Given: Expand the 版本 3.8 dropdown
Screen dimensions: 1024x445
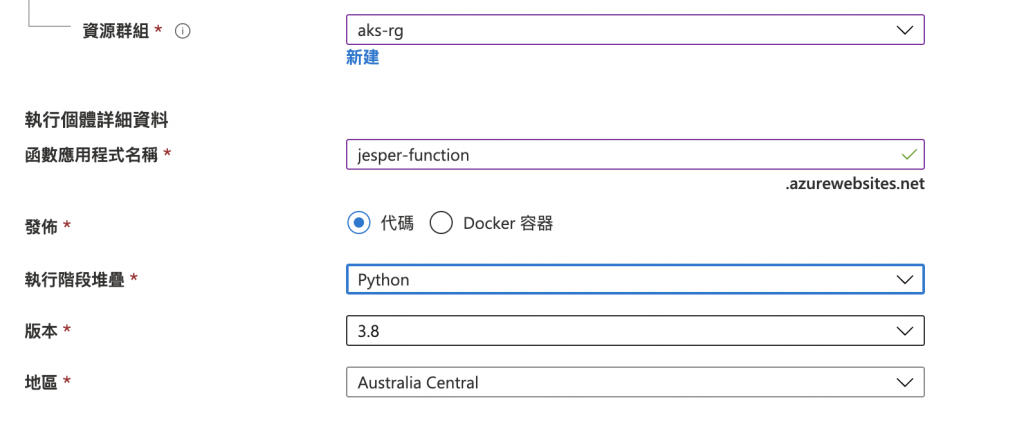Looking at the screenshot, I should pos(620,331).
